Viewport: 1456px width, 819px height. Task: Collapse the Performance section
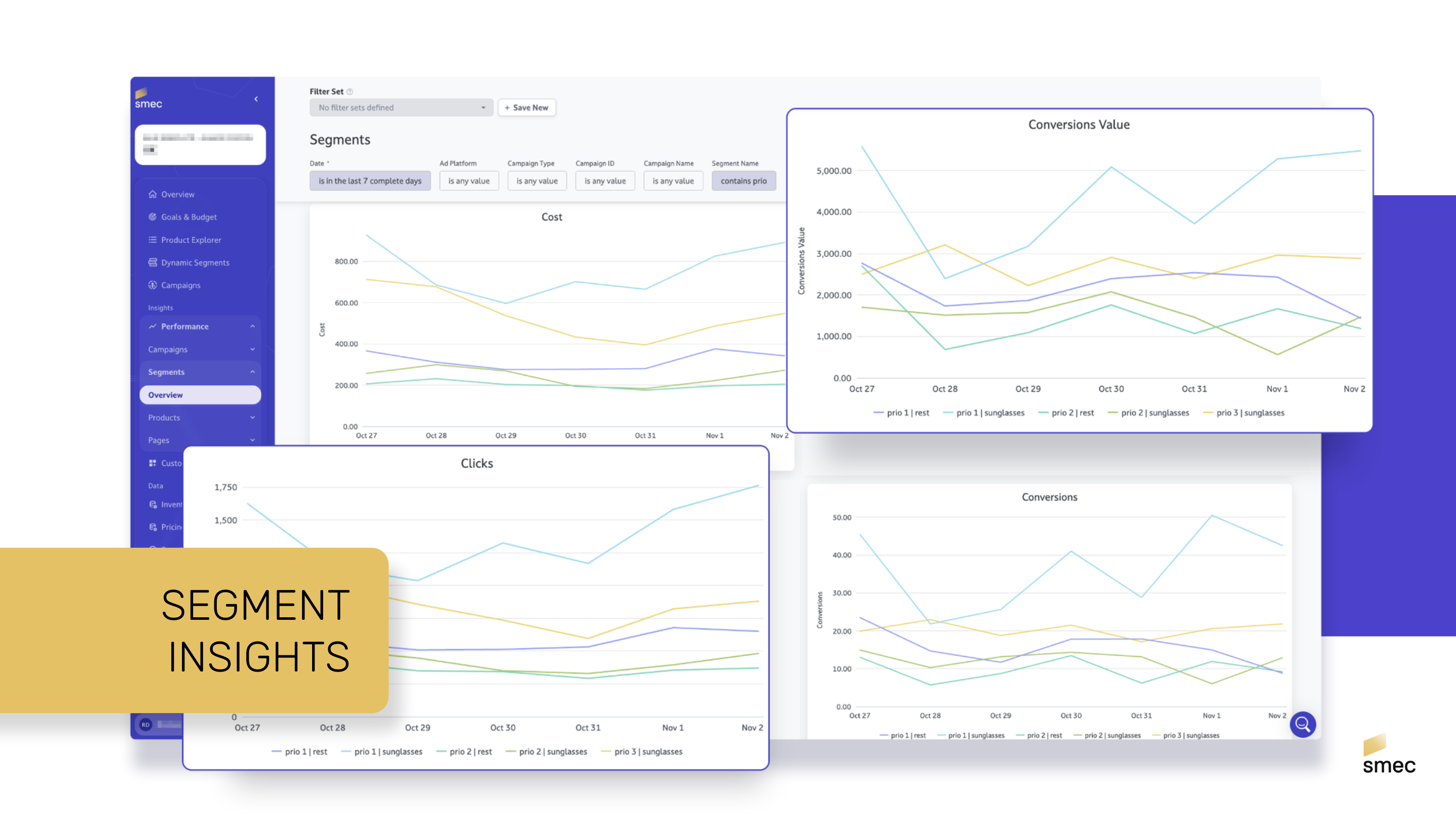tap(252, 326)
